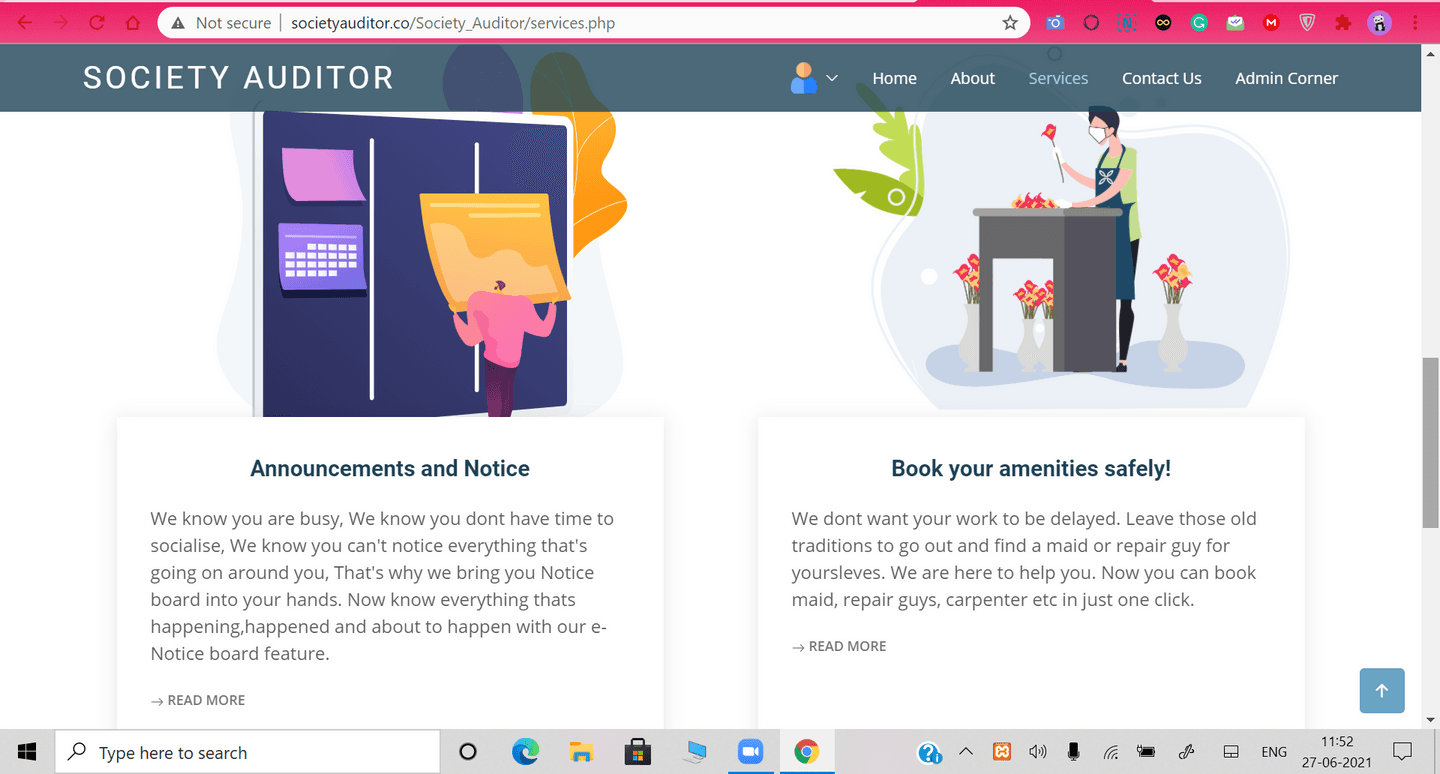Open the browser home icon
This screenshot has height=774, width=1440.
pos(133,22)
